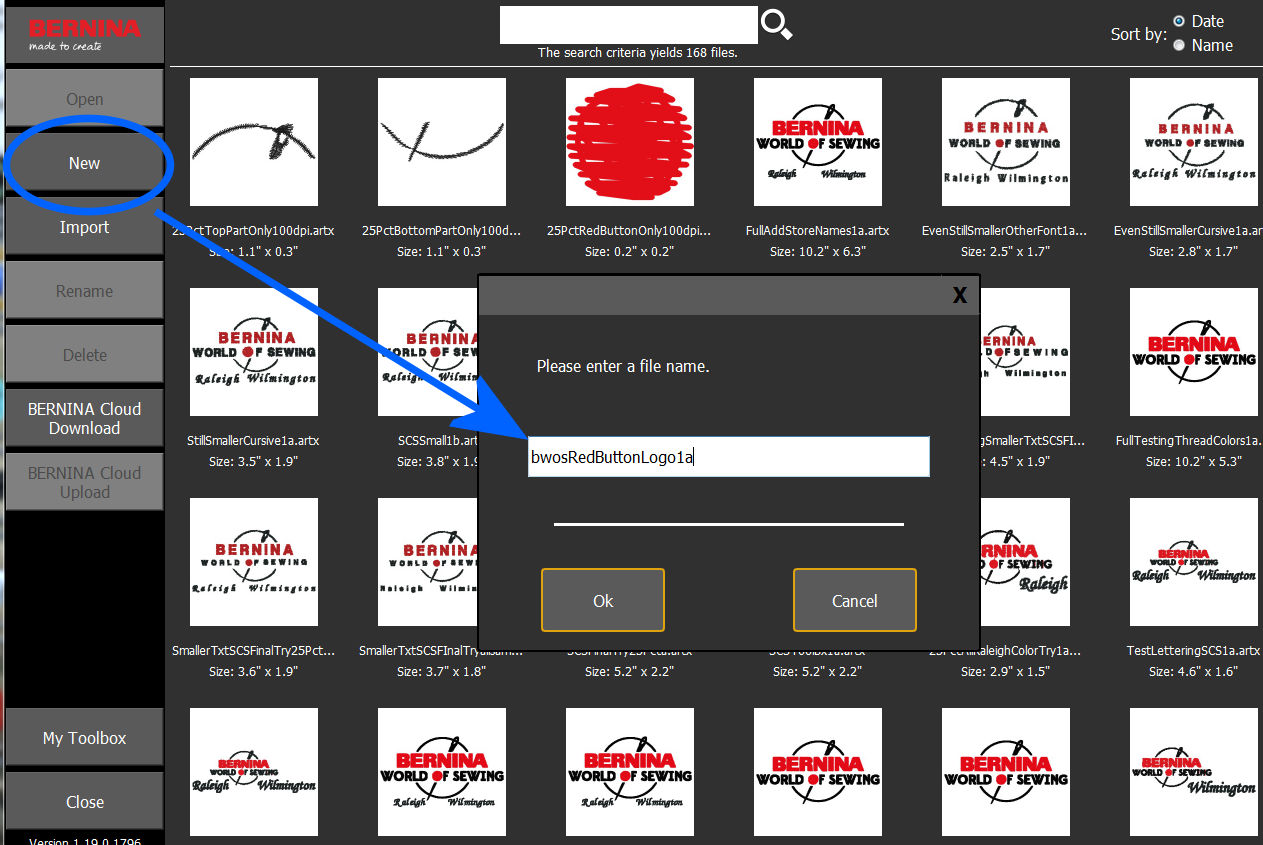Confirm the file name with Ok

(x=603, y=600)
